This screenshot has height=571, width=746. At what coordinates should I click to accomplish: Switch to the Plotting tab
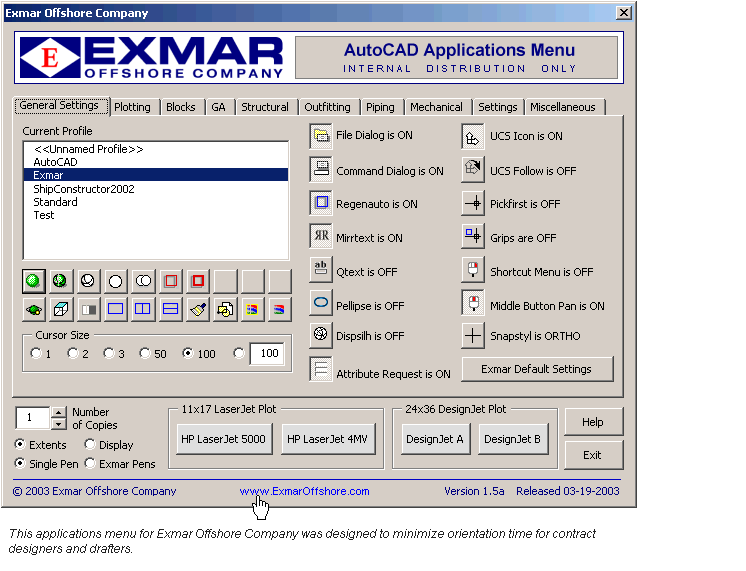click(132, 107)
